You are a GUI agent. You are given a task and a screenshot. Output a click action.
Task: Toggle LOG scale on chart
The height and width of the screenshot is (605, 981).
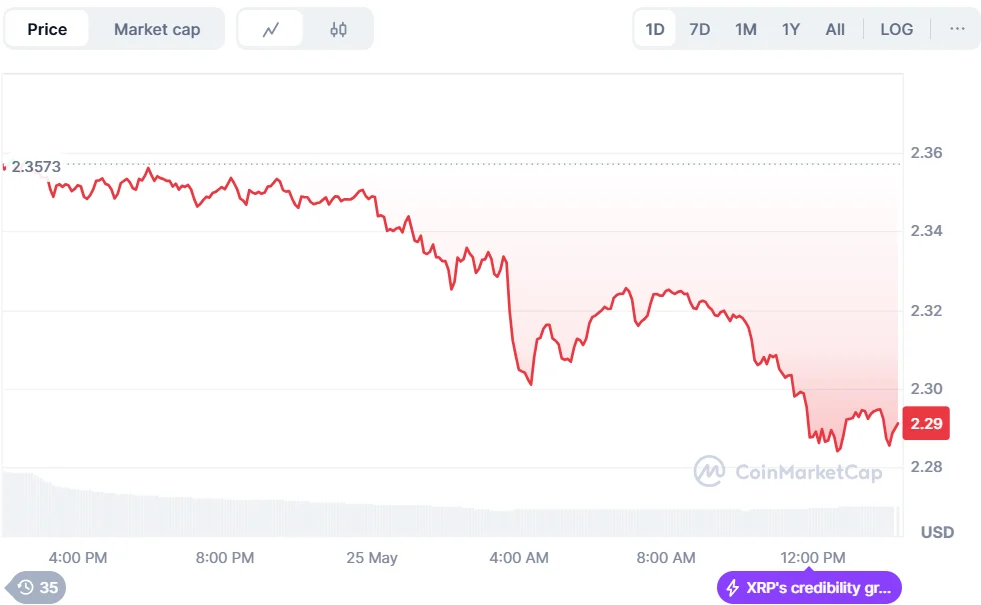(x=896, y=29)
